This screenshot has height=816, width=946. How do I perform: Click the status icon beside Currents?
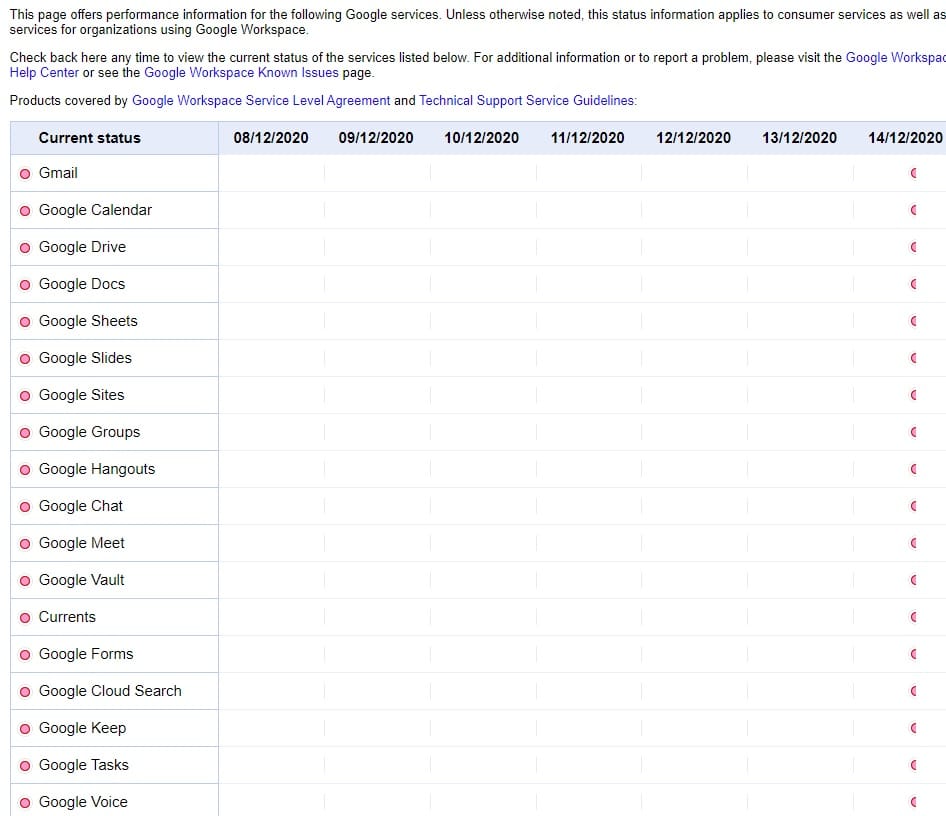click(25, 618)
